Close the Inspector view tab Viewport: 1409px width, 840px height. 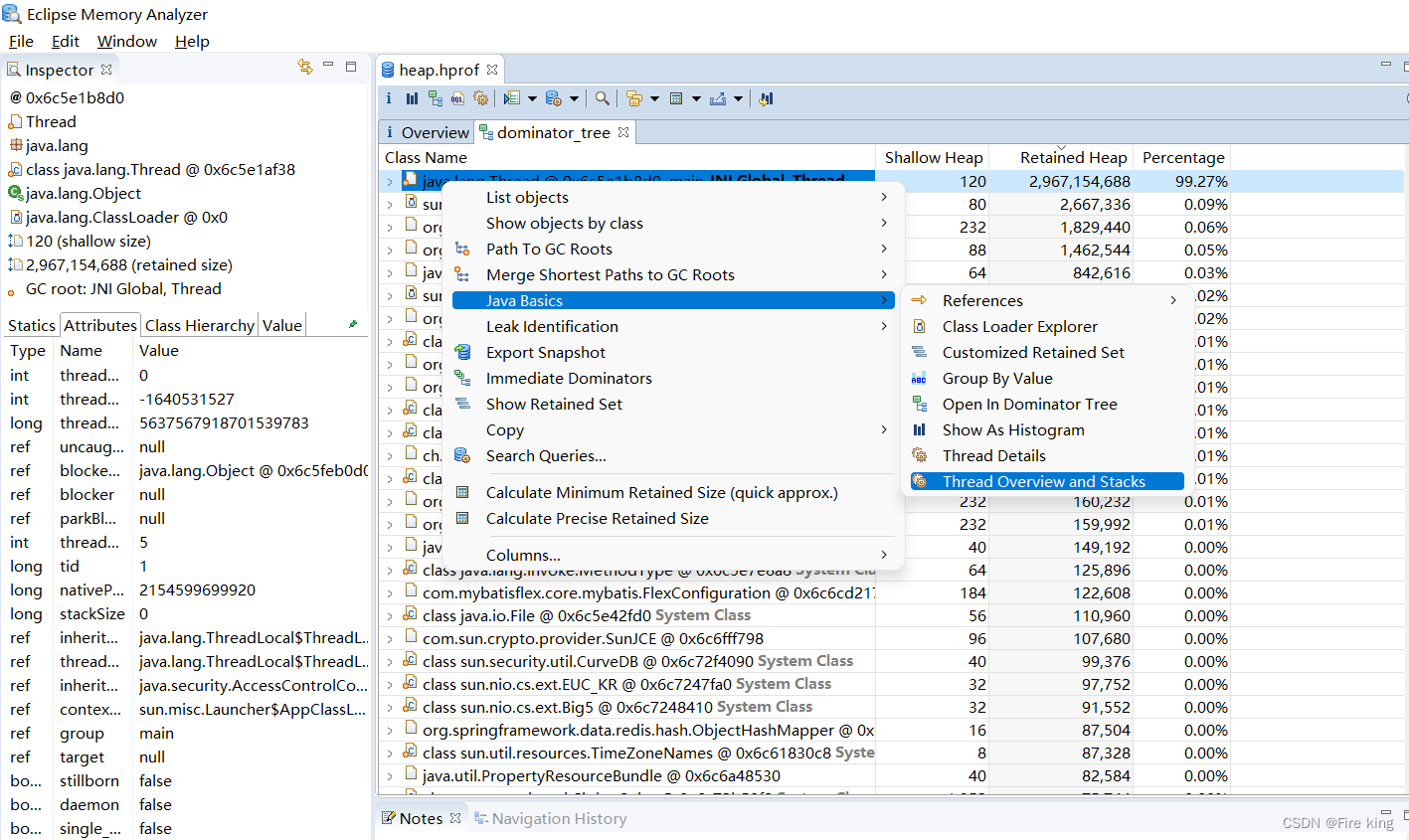pyautogui.click(x=106, y=70)
